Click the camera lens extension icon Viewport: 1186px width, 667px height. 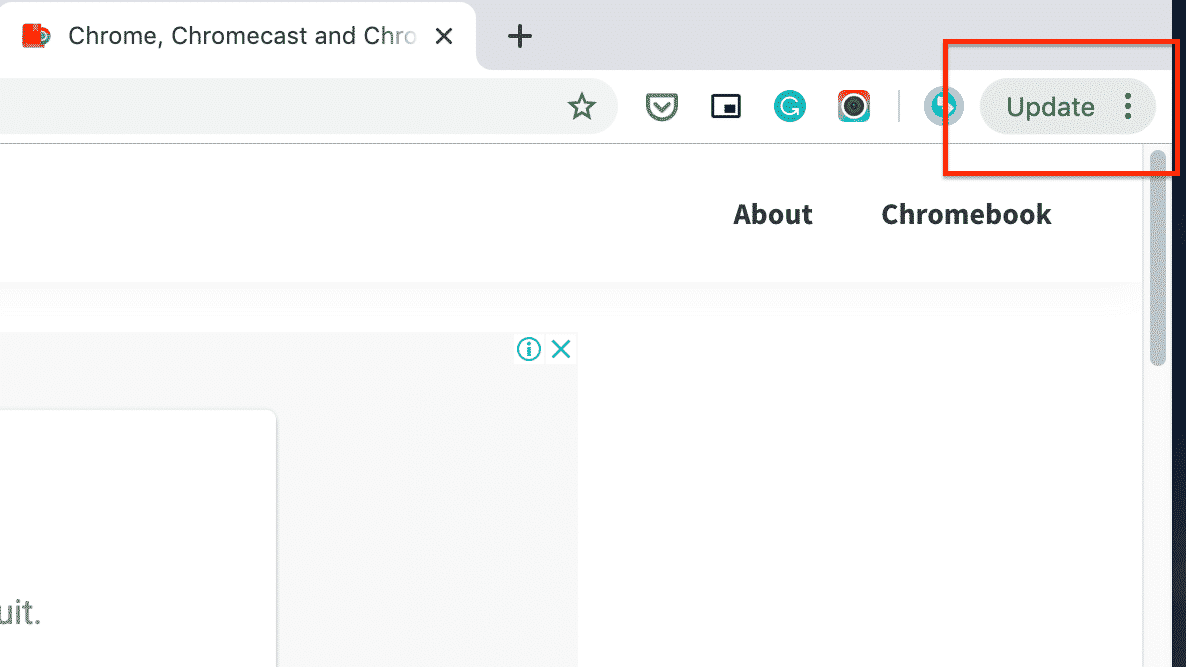click(854, 106)
